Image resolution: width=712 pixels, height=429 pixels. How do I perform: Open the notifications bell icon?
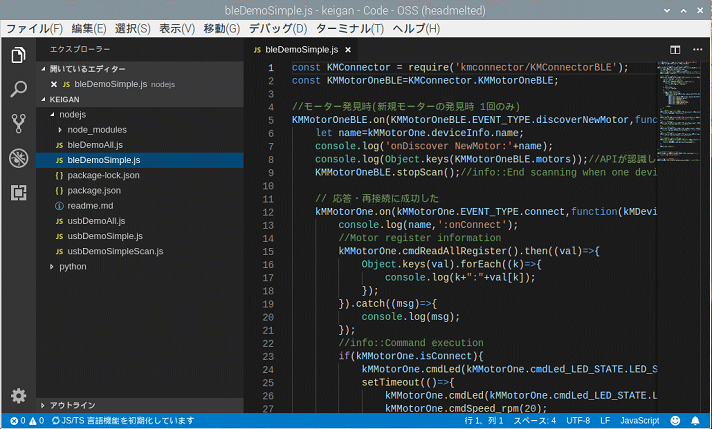[x=695, y=421]
